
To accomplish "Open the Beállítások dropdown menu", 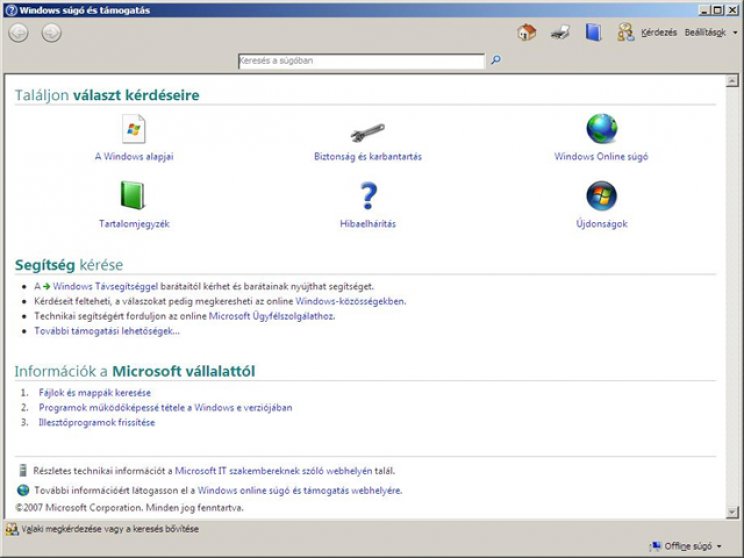I will click(x=711, y=33).
